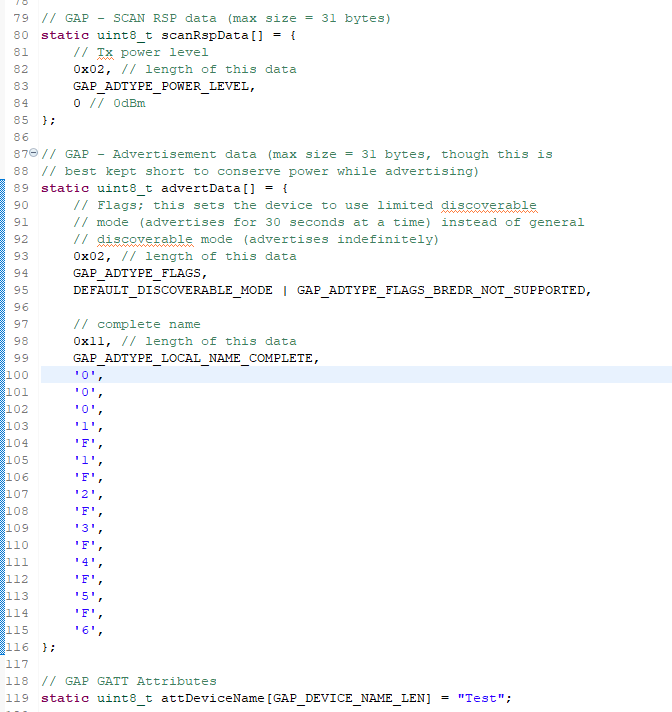Click the complete name comment line
This screenshot has height=712, width=672.
pyautogui.click(x=136, y=324)
